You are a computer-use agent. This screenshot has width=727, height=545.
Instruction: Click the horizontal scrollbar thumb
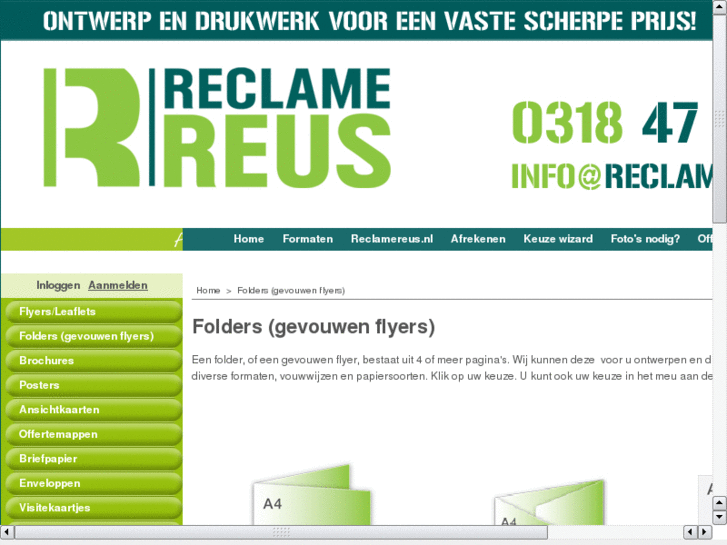[281, 532]
